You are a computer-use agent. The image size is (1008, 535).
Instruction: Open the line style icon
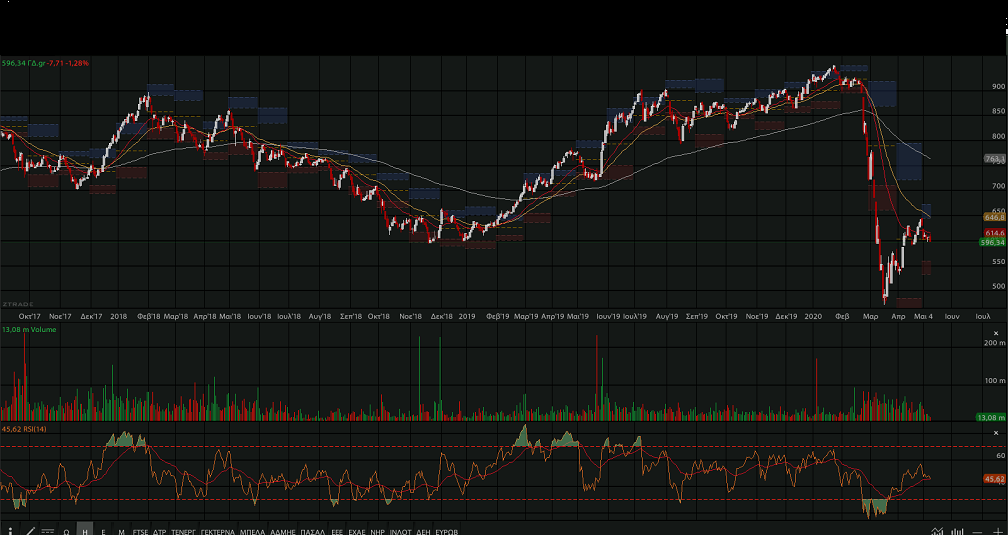pos(47,530)
